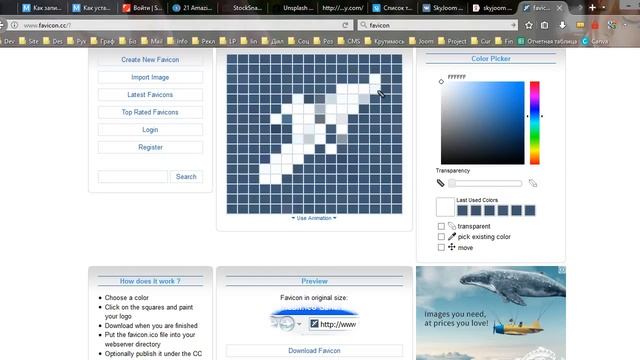The image size is (640, 360).
Task: Enable the pick existing color checkbox
Action: (441, 237)
